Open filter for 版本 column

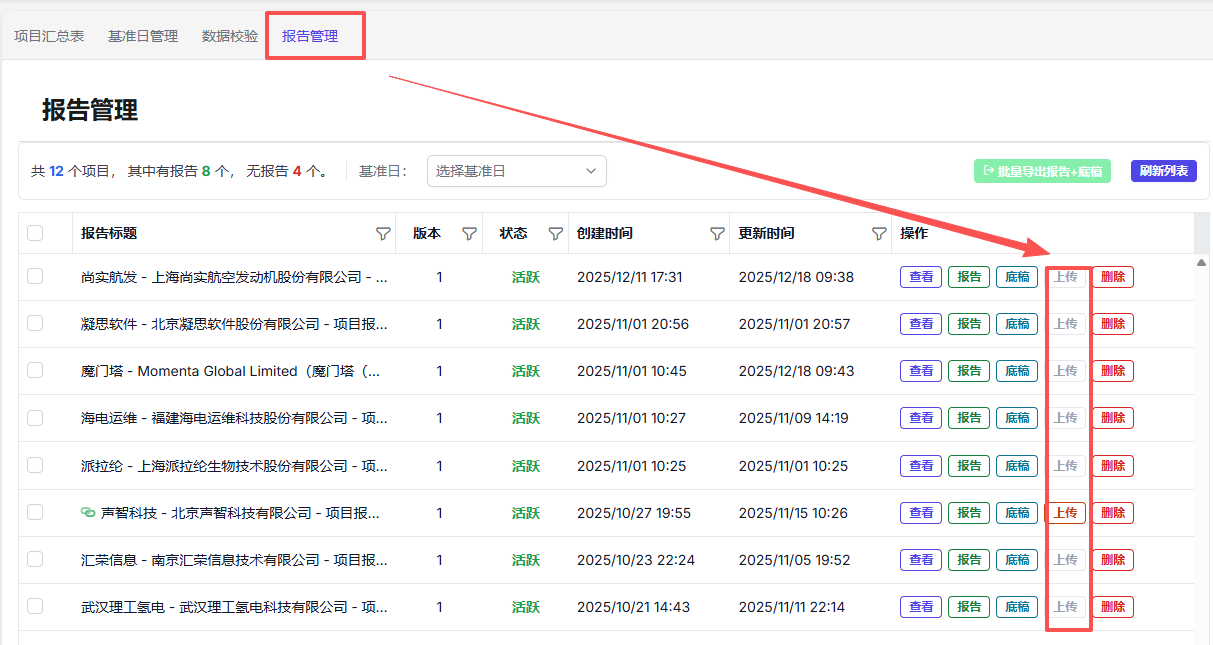pyautogui.click(x=469, y=233)
